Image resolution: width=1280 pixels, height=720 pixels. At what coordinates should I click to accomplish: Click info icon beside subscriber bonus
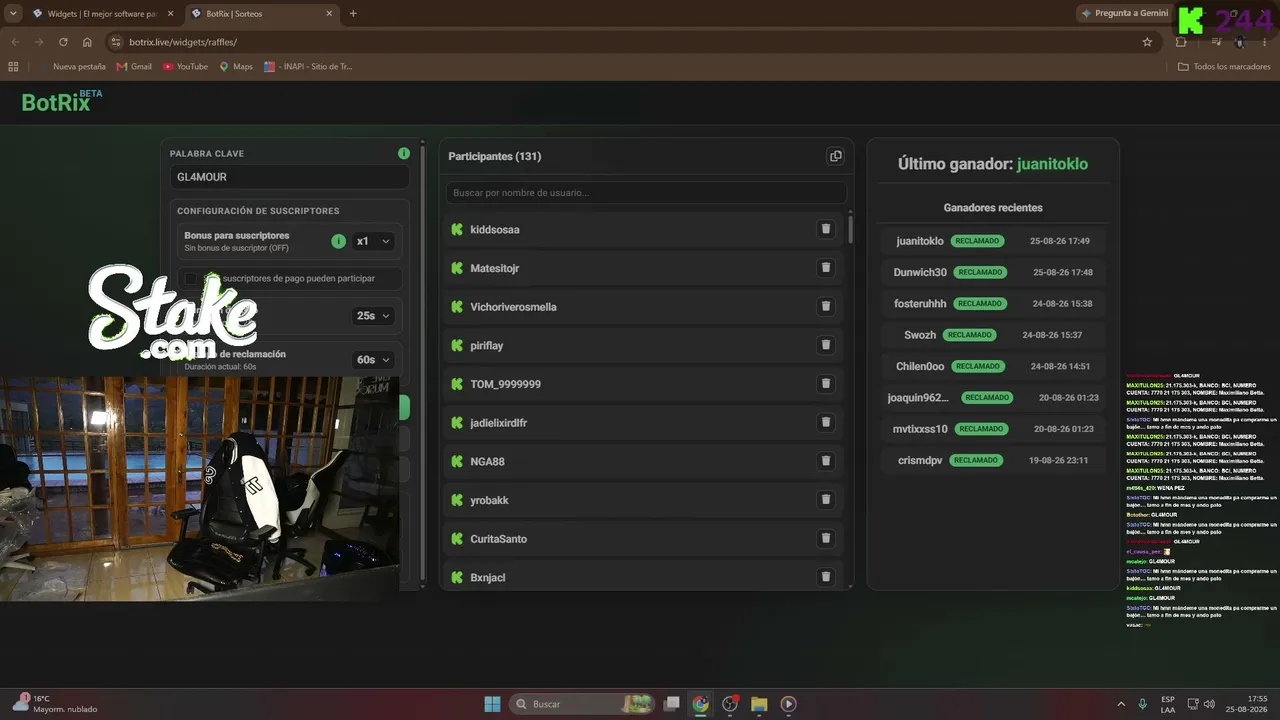tap(338, 241)
